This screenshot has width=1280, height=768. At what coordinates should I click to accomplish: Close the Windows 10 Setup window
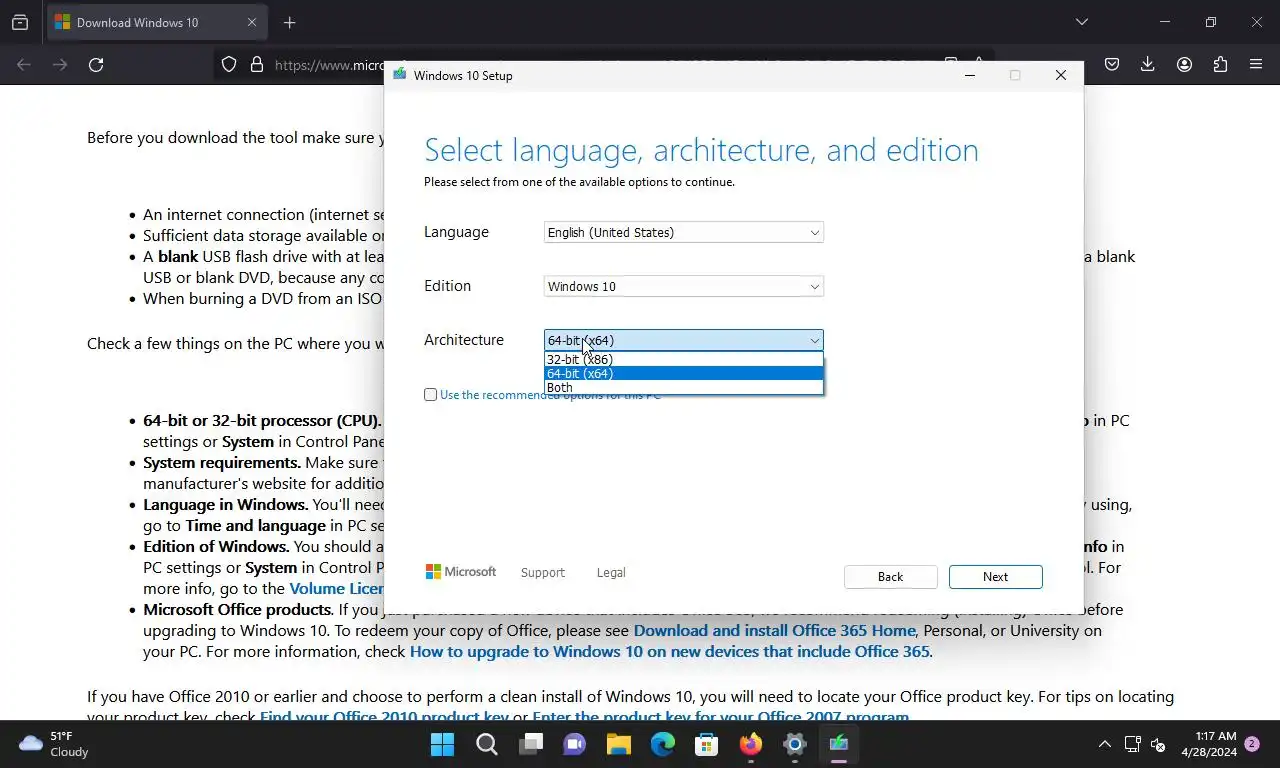(x=1061, y=75)
